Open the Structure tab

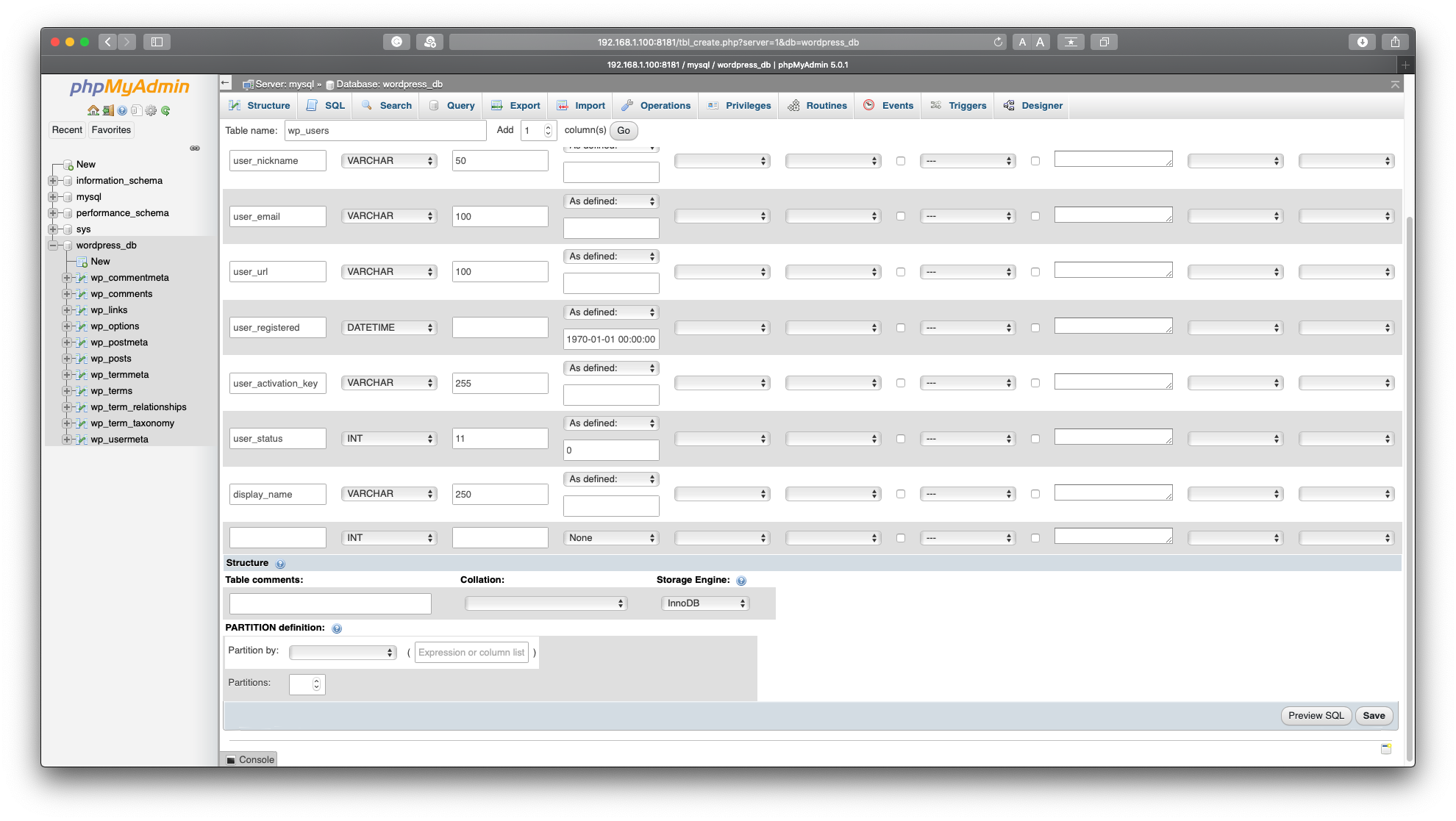[x=260, y=106]
